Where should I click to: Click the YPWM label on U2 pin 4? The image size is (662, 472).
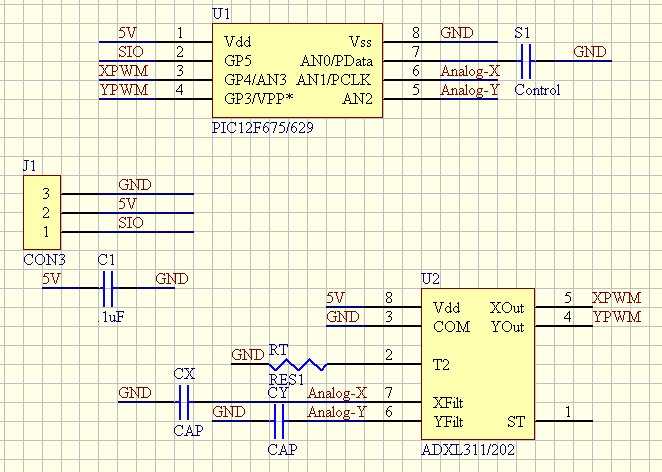[617, 317]
